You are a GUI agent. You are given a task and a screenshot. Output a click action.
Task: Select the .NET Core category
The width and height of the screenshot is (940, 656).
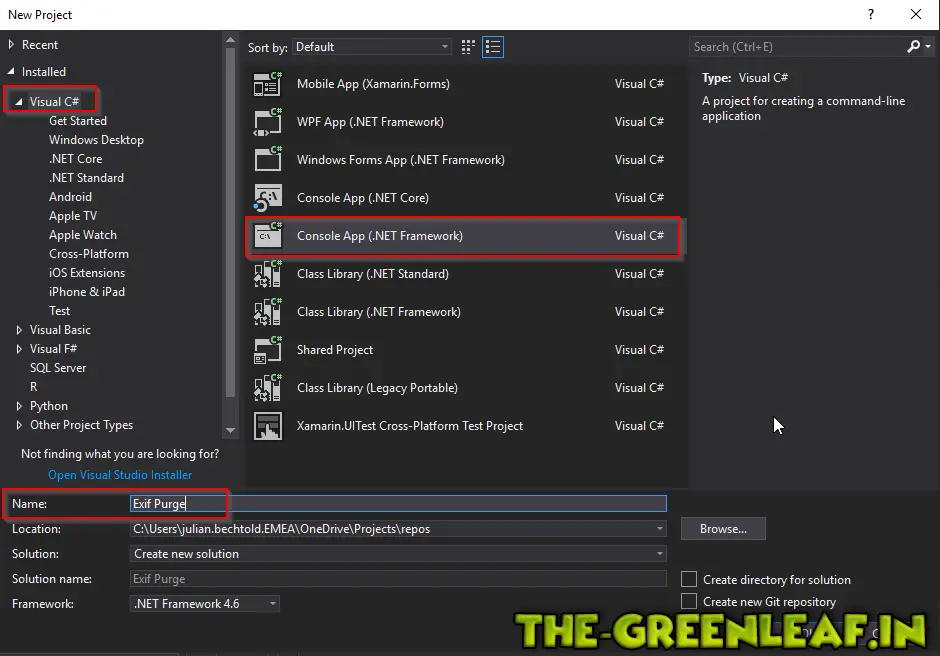pyautogui.click(x=75, y=159)
